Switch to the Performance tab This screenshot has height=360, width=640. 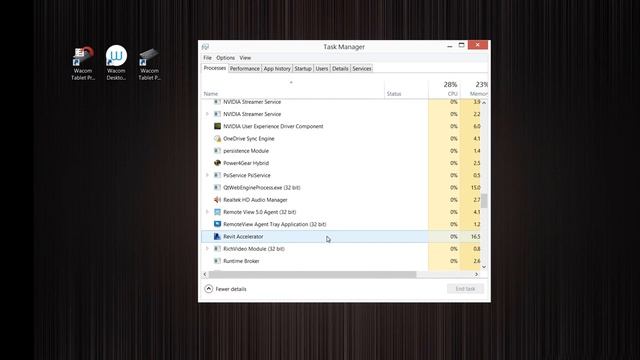coord(244,69)
